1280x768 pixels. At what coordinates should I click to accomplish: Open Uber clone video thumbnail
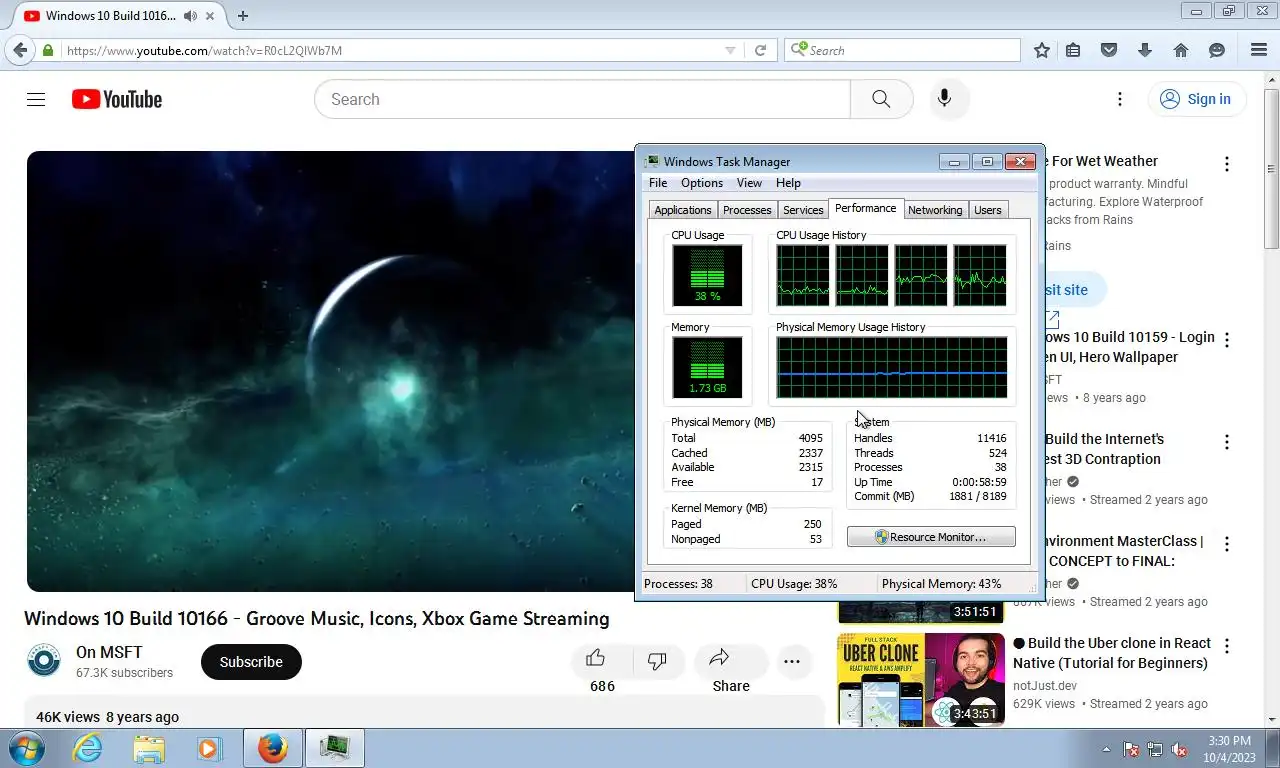click(921, 679)
